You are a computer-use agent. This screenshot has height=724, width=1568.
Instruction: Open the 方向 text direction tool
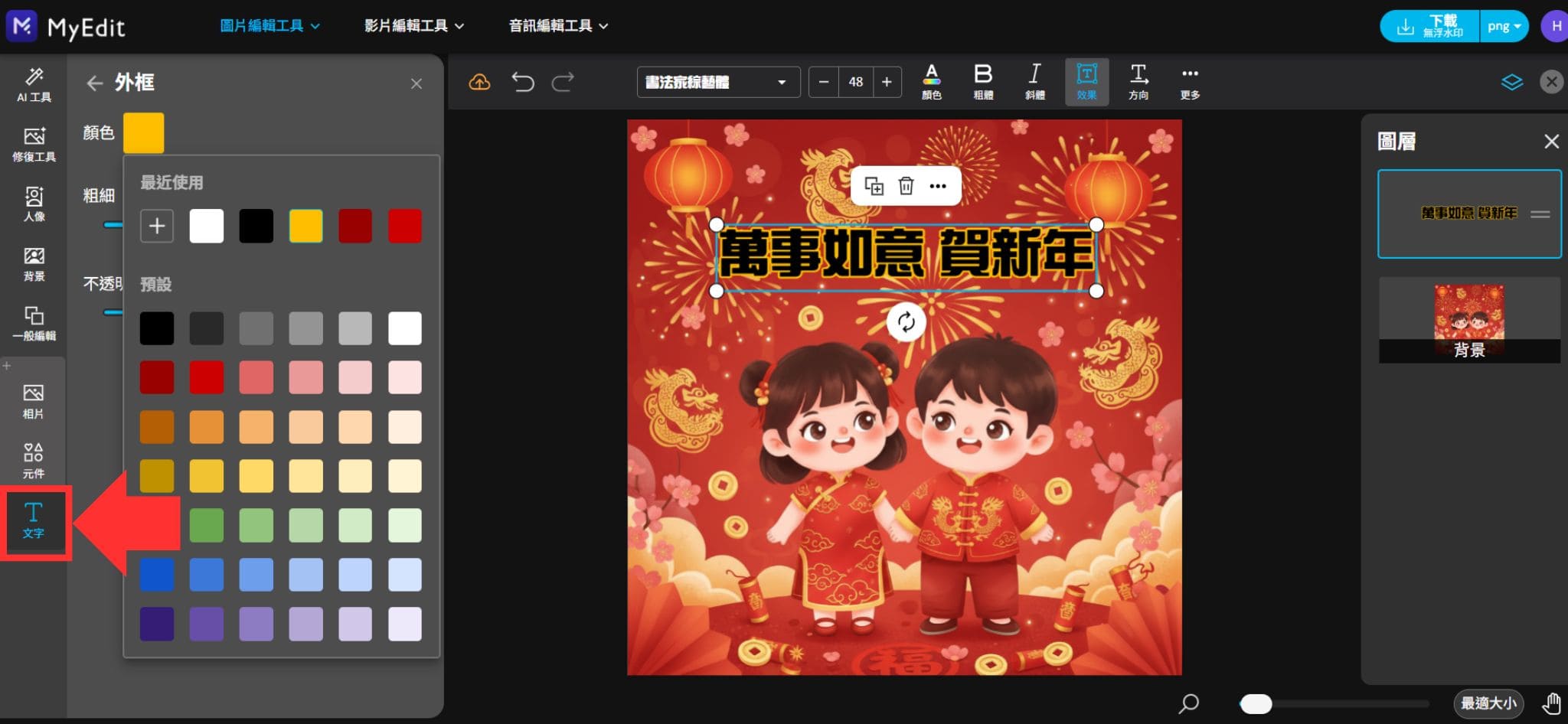click(x=1138, y=82)
